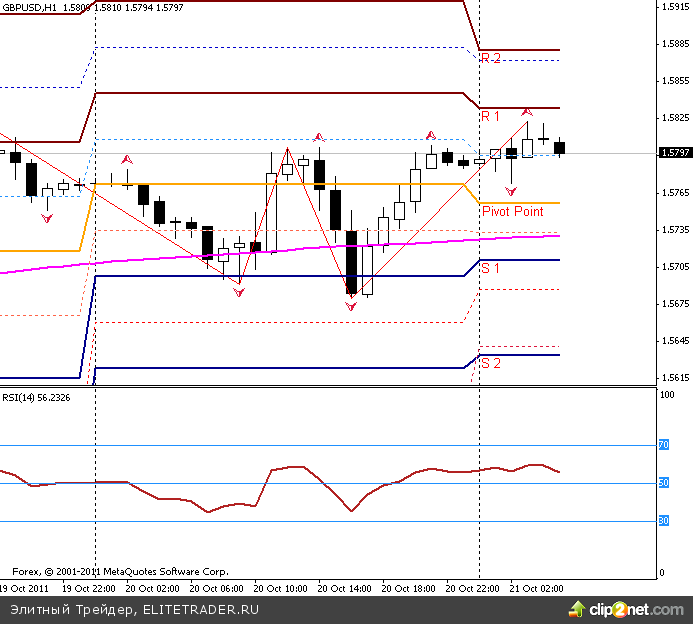Click the S 2 support label
Screen dimensions: 693x624
click(x=491, y=363)
